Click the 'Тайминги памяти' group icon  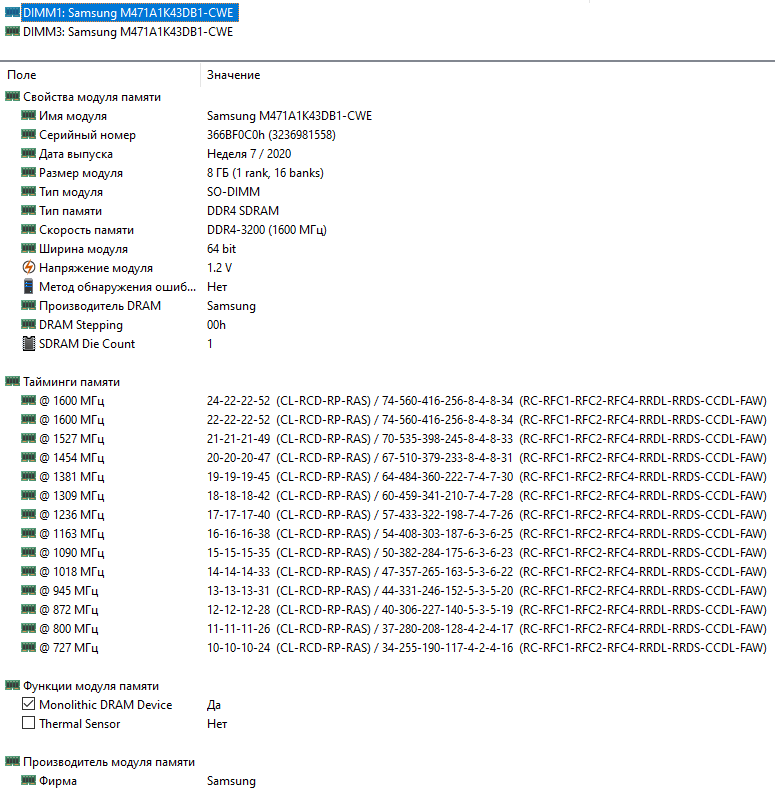pos(12,381)
